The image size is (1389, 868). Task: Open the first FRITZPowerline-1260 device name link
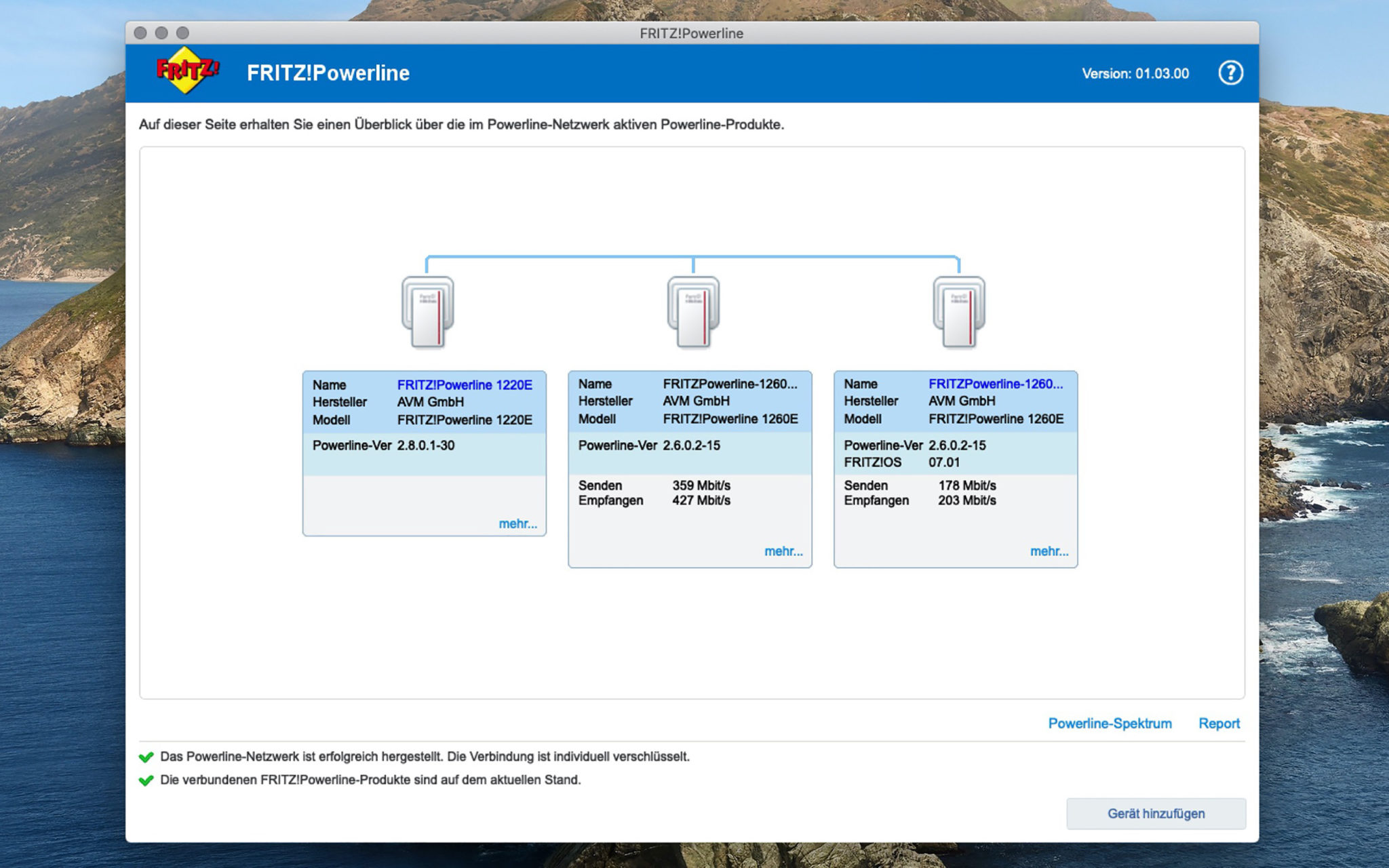coord(729,384)
